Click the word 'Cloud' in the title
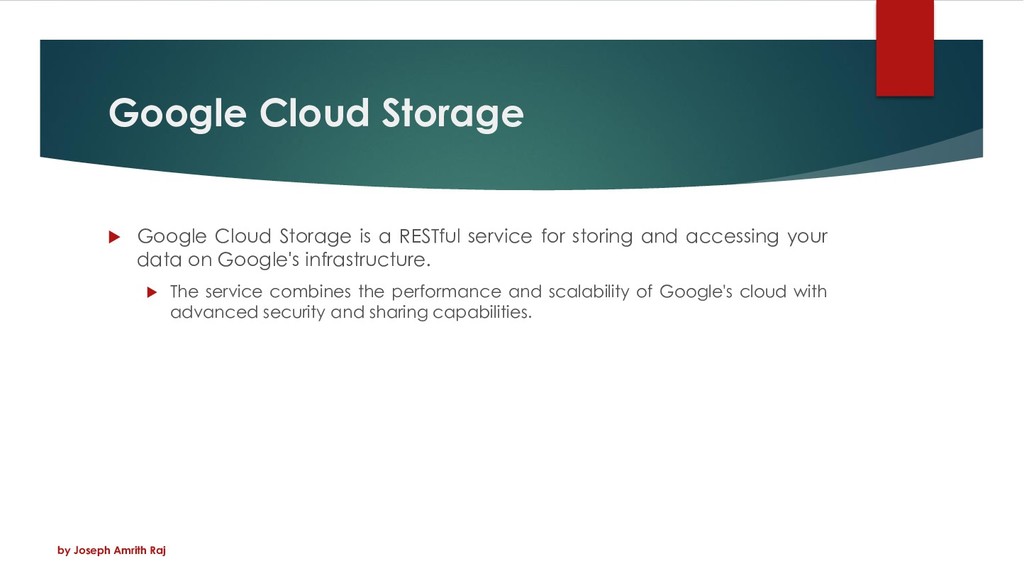 tap(314, 112)
